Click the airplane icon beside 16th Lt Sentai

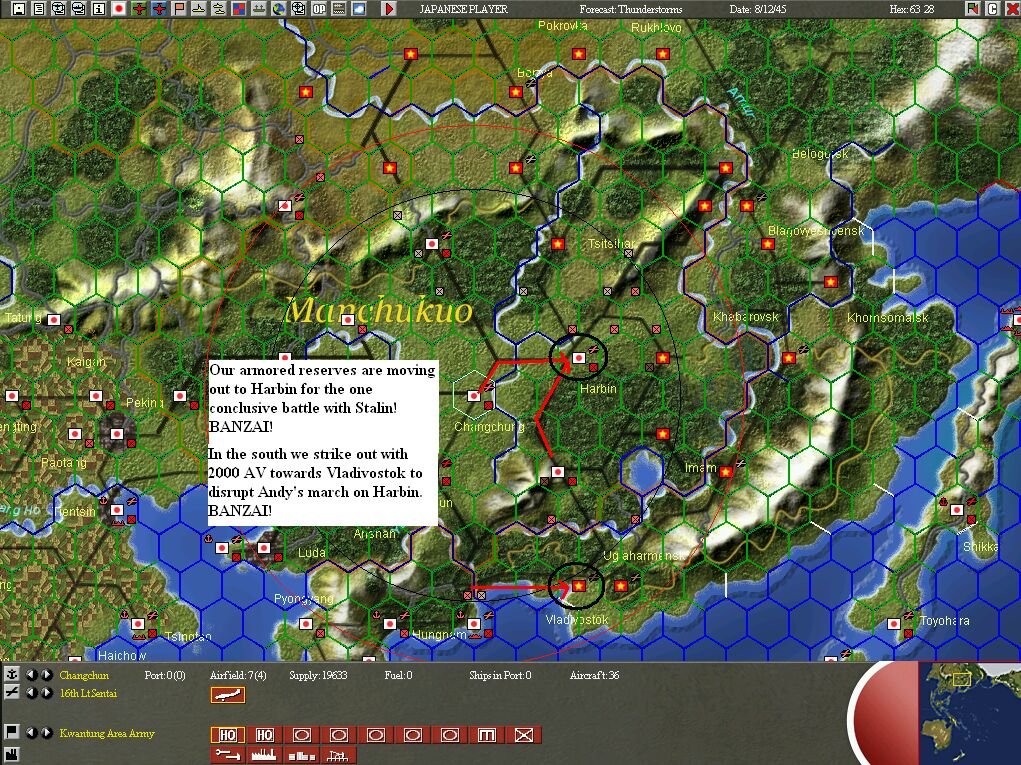12,693
